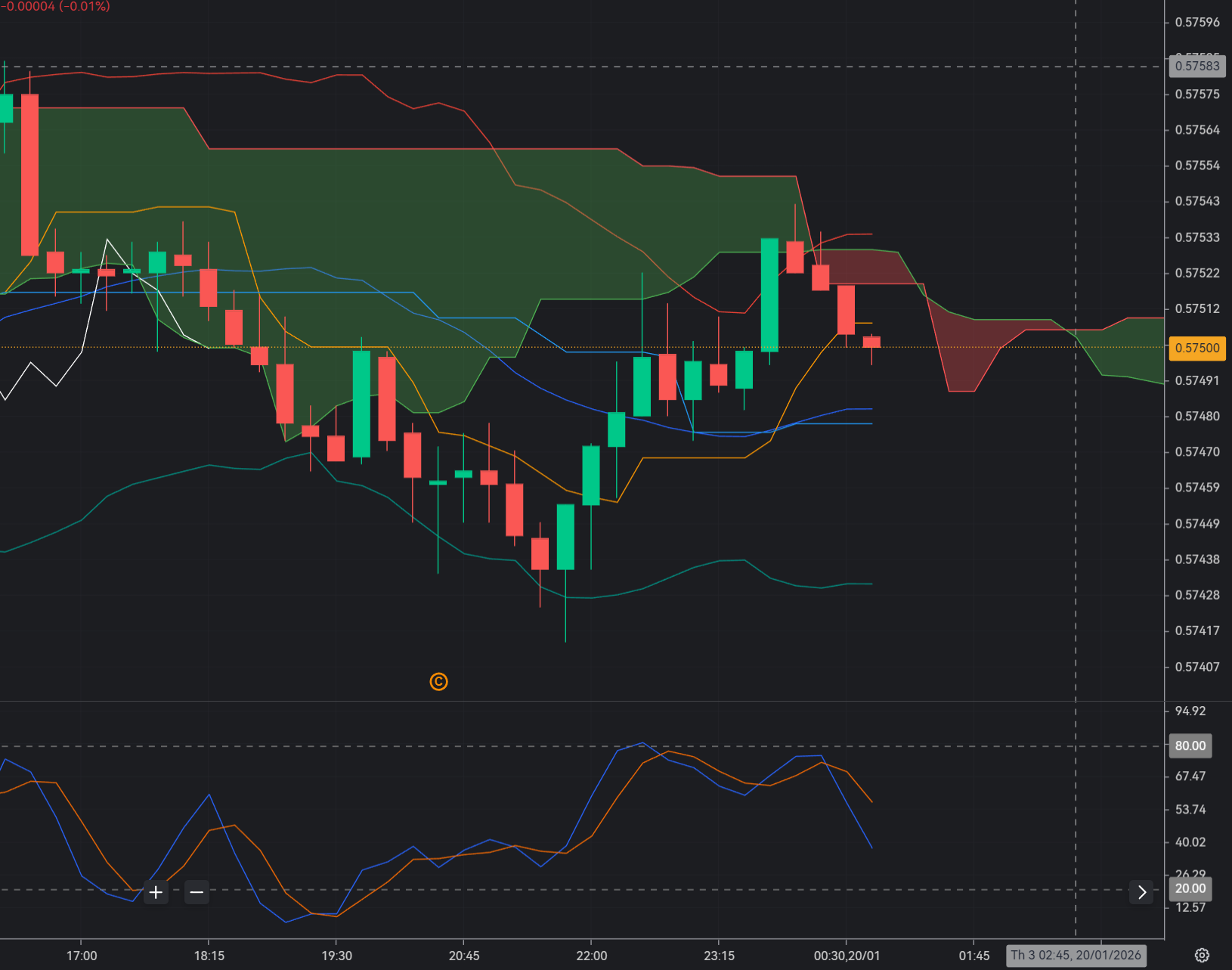Viewport: 1232px width, 970px height.
Task: Click the 0.57583 dashed level price label
Action: (x=1197, y=67)
